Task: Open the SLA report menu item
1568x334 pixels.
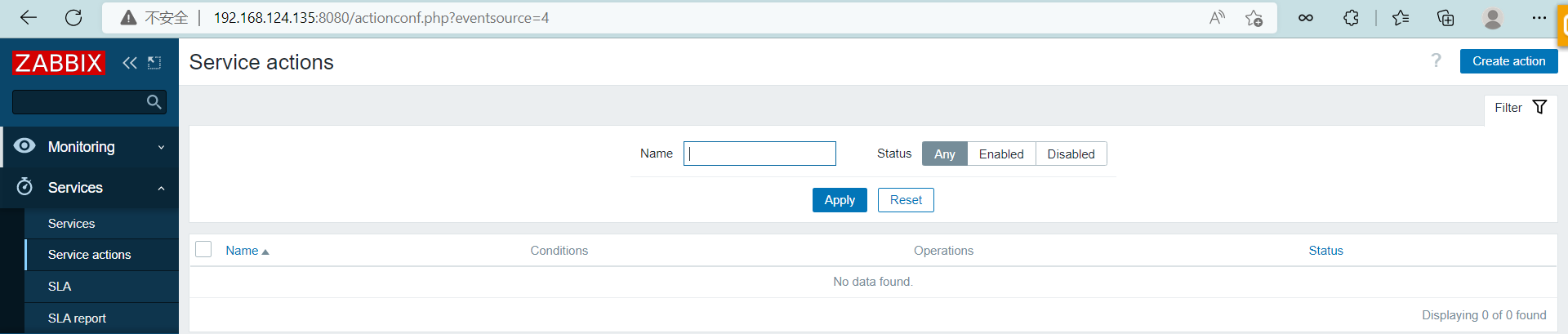Action: pyautogui.click(x=77, y=318)
